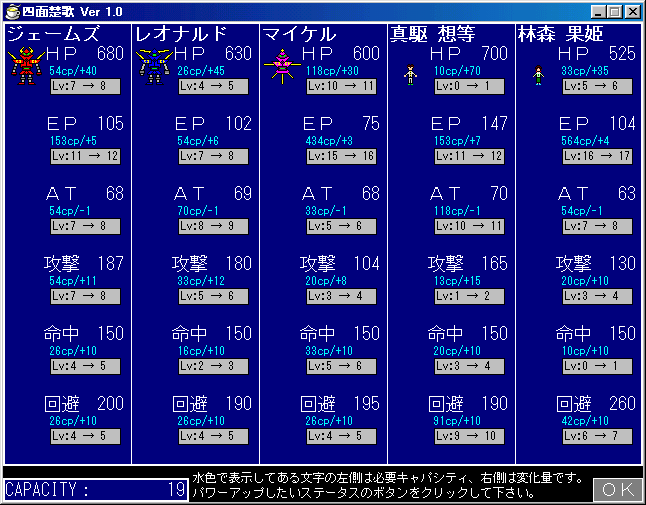Screen dimensions: 646x505
Task: Upgrade 真駆 想等 攻撃 with Lv:1 → 2 button
Action: 470,297
